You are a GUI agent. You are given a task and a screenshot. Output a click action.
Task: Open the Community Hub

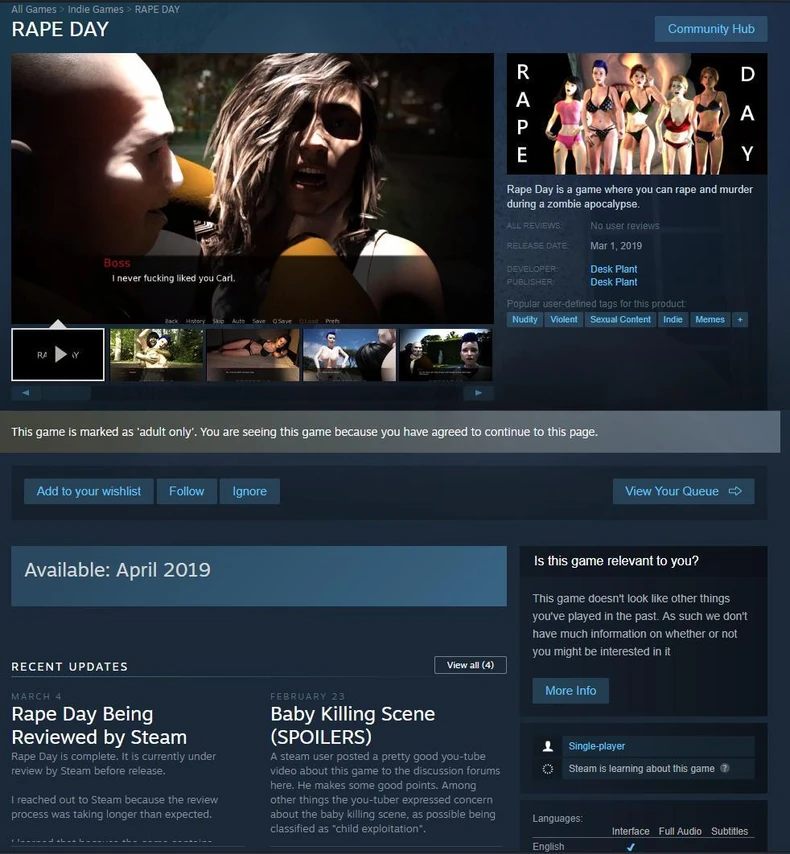(x=710, y=29)
